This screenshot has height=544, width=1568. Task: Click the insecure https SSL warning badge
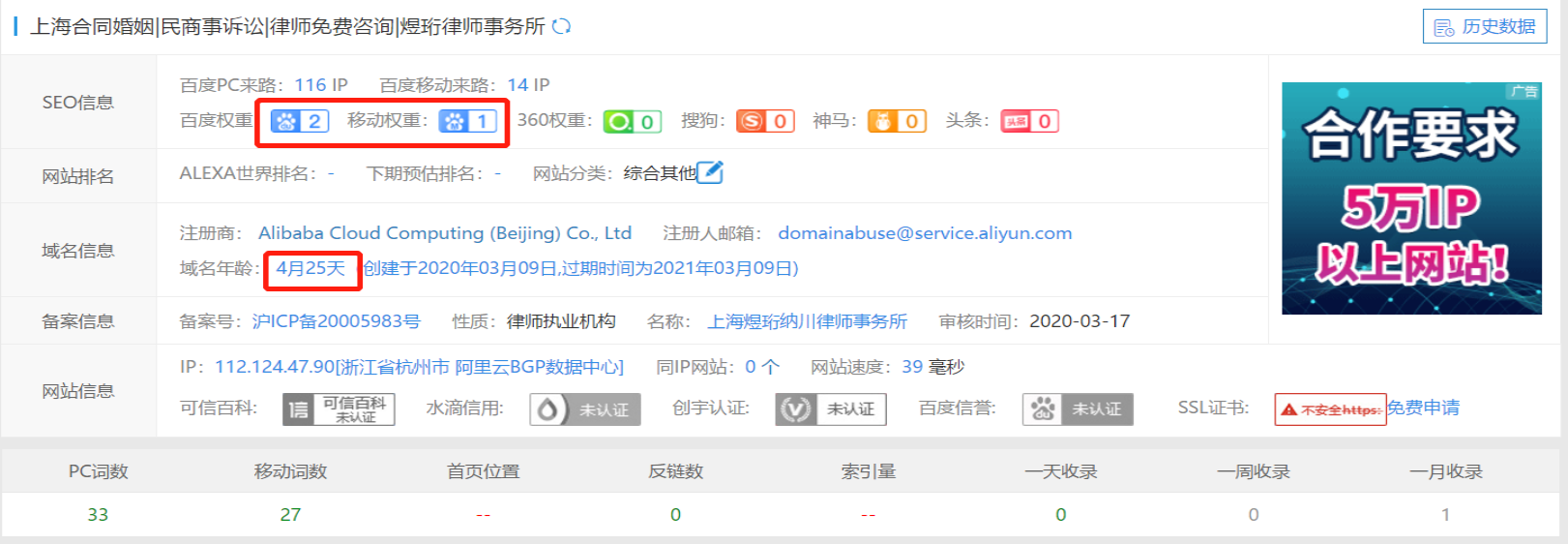click(1330, 409)
